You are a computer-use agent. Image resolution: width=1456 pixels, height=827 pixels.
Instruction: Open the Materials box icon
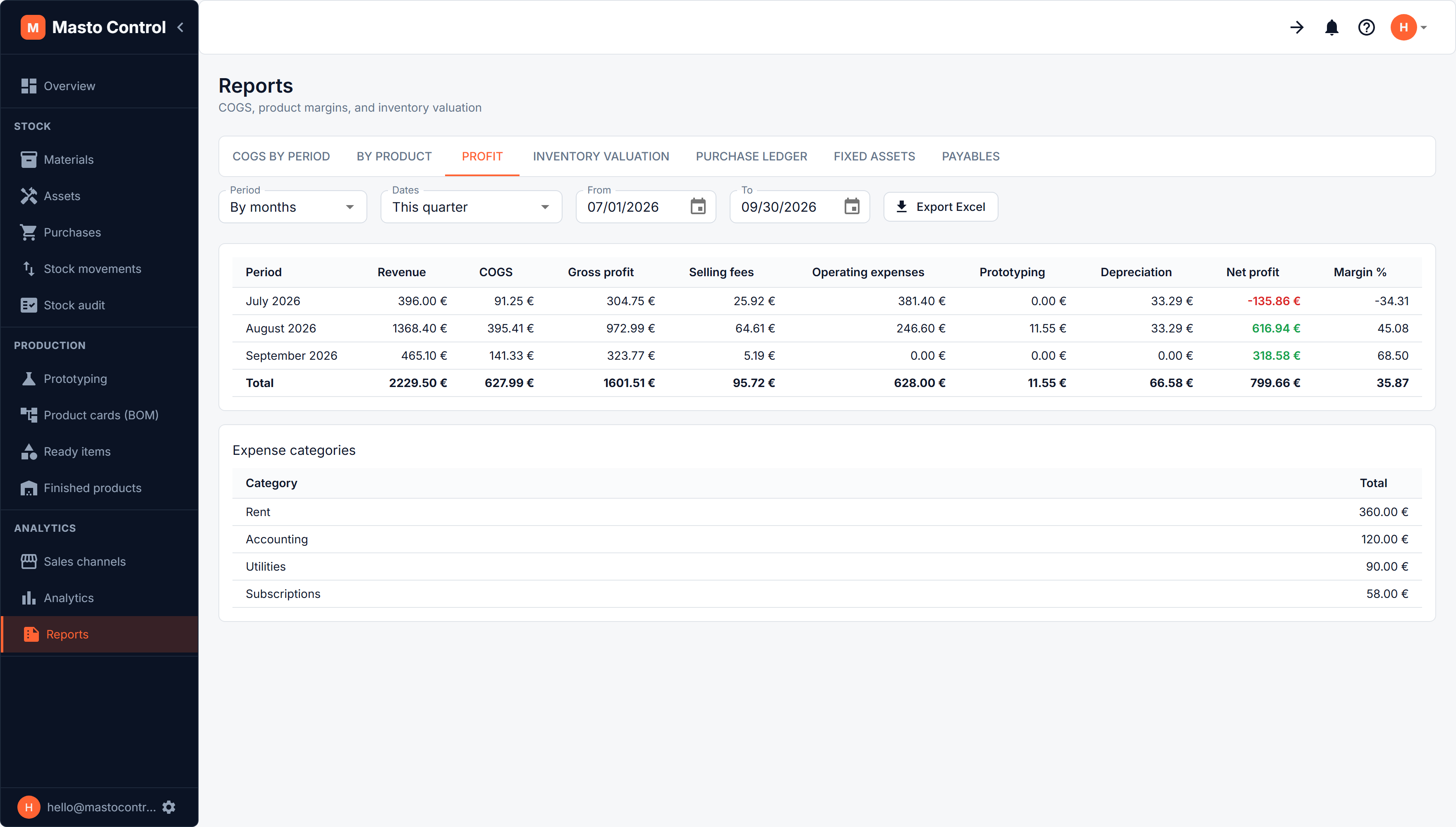coord(29,160)
